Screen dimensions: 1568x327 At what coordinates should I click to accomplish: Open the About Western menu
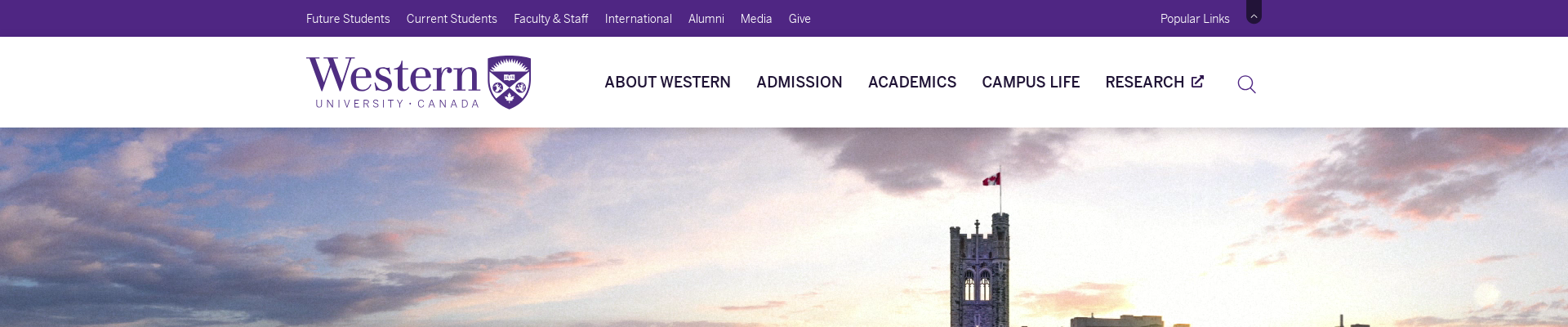tap(667, 82)
